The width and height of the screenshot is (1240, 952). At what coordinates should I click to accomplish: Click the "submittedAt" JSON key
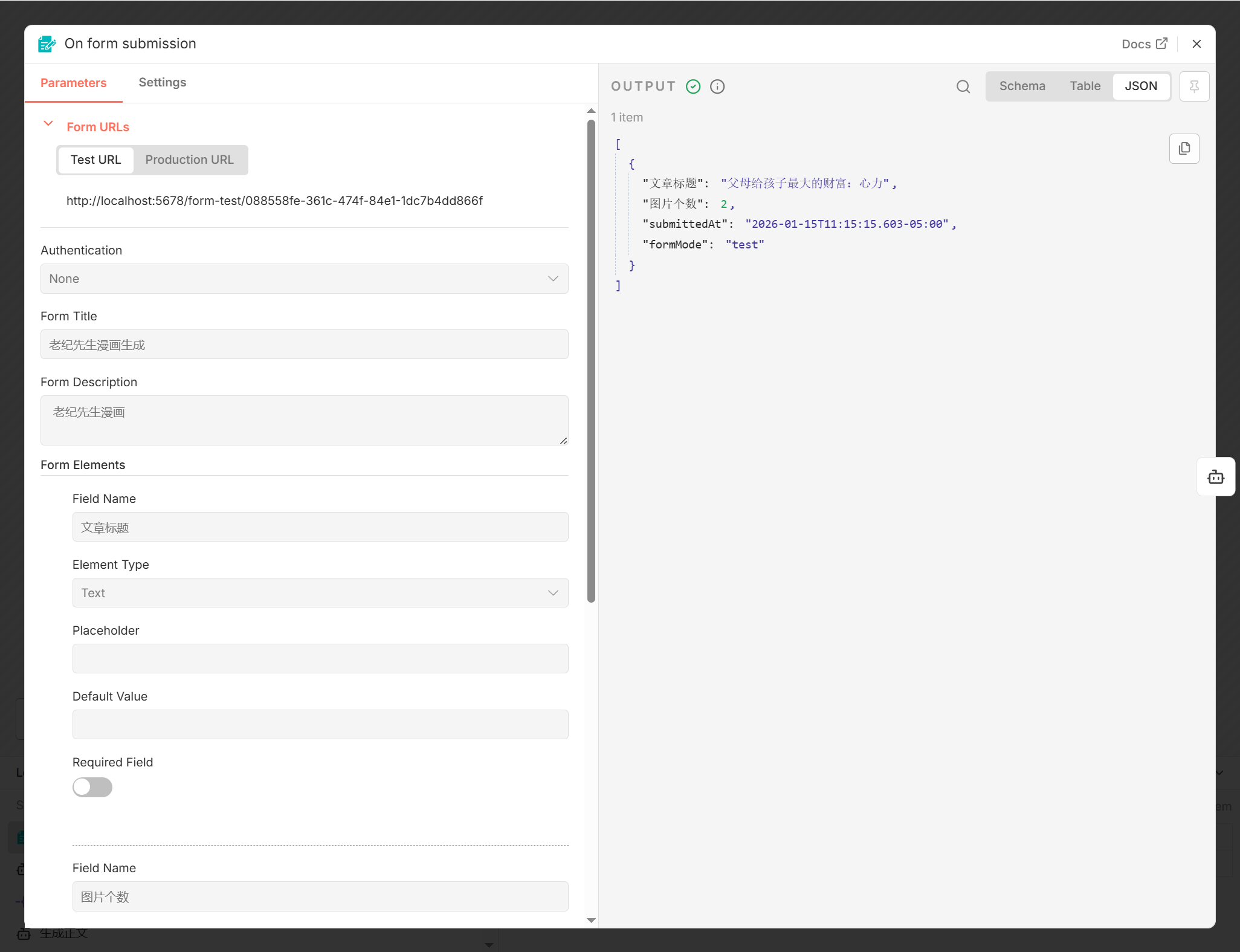(x=685, y=224)
